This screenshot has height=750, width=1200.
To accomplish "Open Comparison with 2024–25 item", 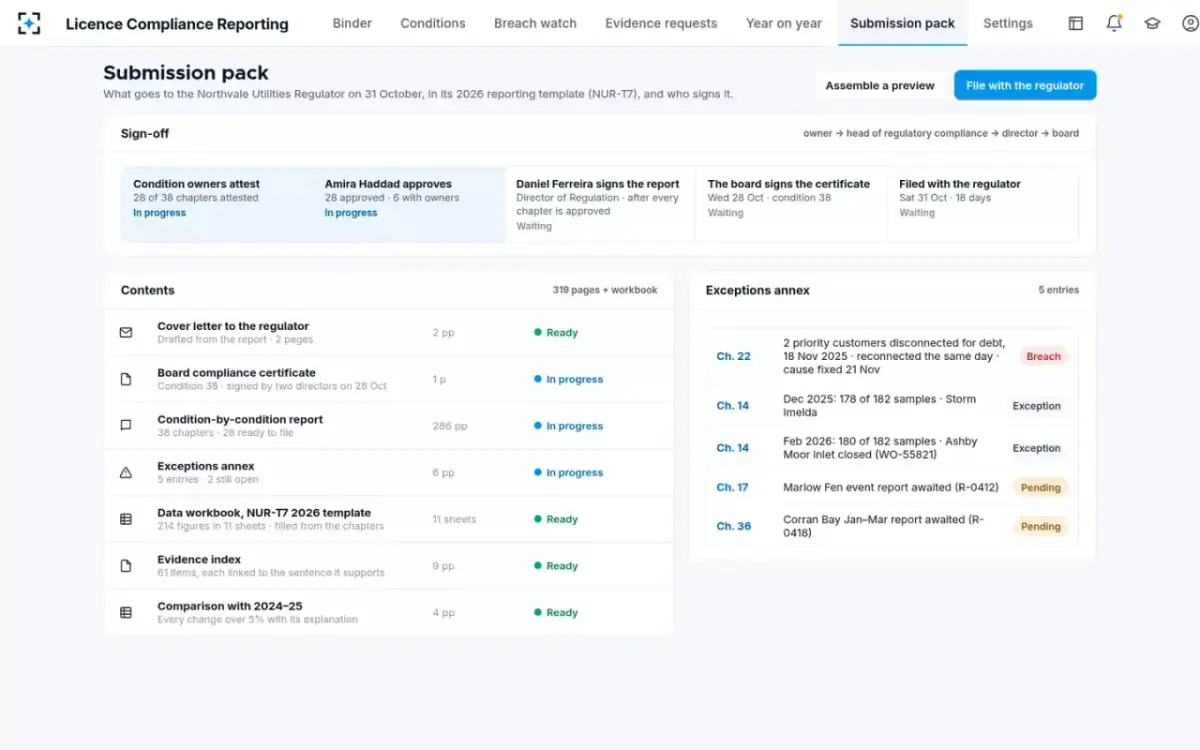I will pyautogui.click(x=389, y=613).
